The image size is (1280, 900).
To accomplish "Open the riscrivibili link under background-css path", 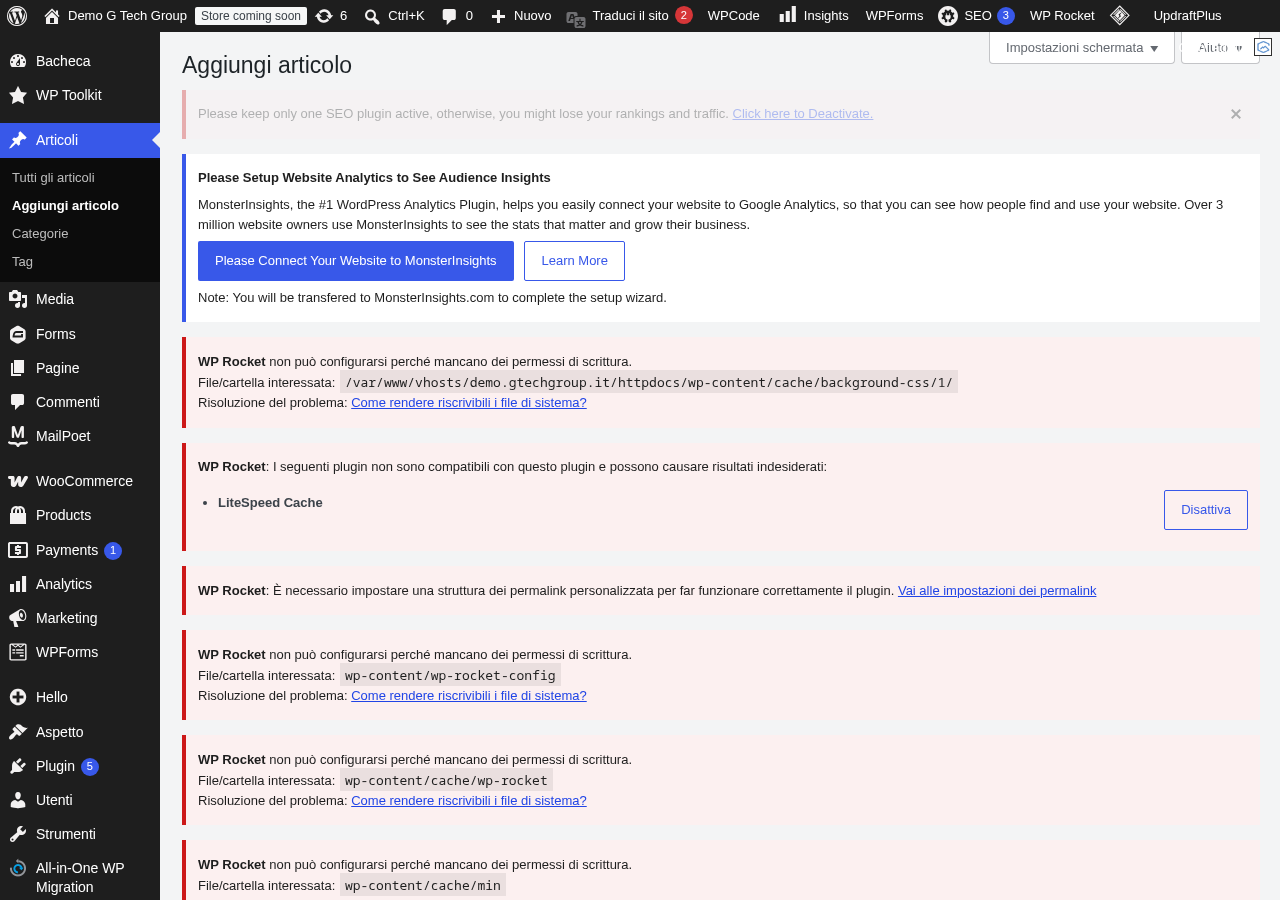I will 469,403.
